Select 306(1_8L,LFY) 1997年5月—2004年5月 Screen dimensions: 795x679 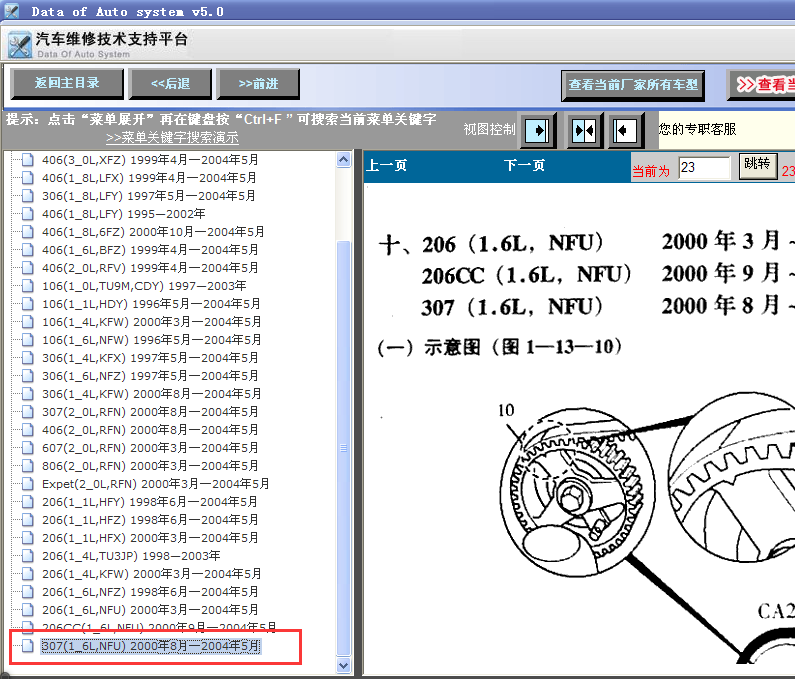tap(149, 196)
